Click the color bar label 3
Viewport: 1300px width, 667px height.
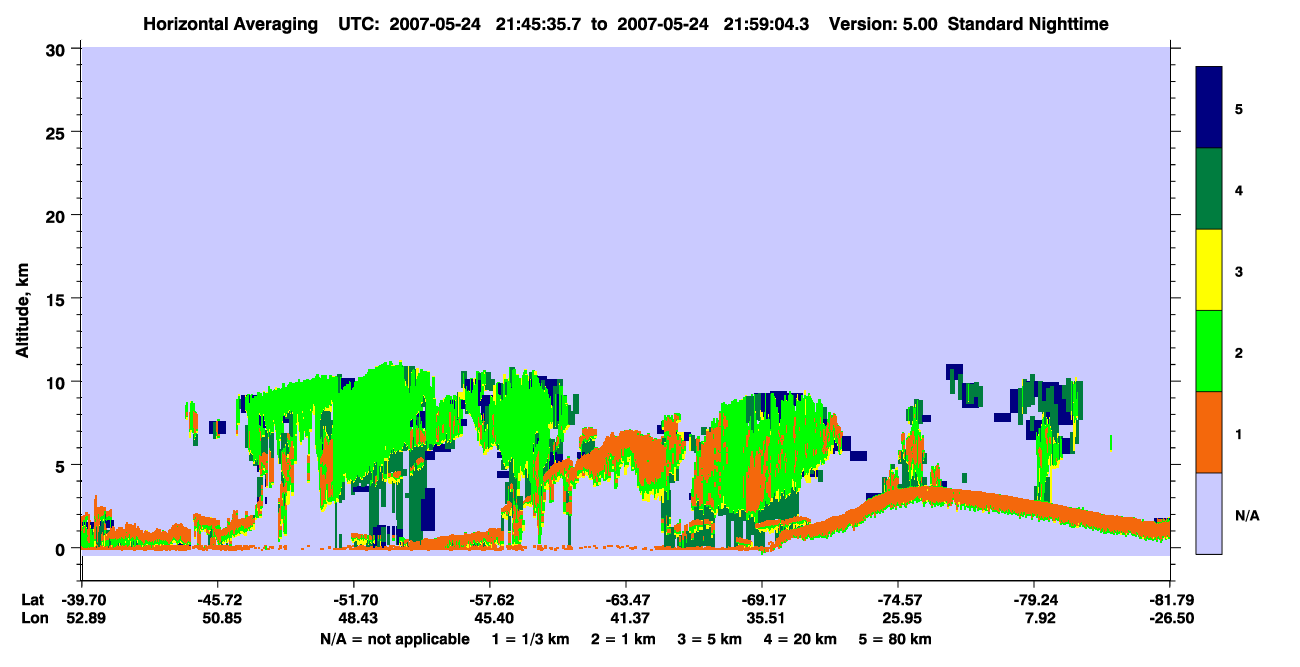(1239, 272)
